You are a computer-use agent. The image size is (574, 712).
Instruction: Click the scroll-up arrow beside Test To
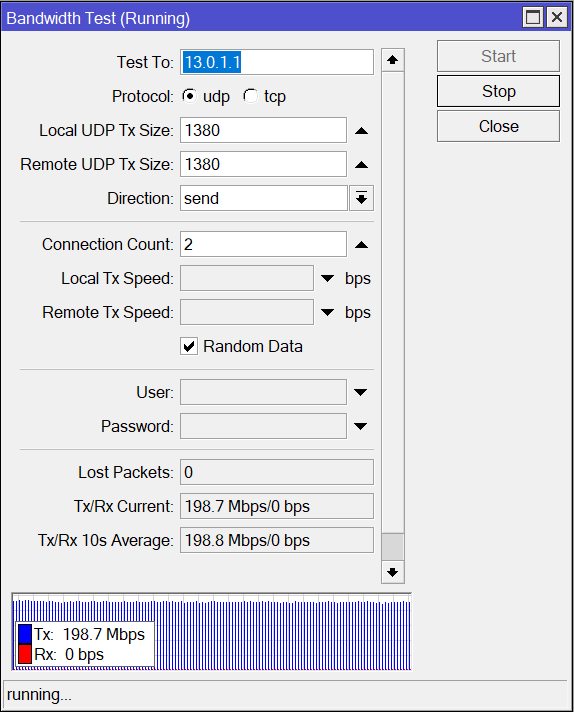click(x=393, y=60)
